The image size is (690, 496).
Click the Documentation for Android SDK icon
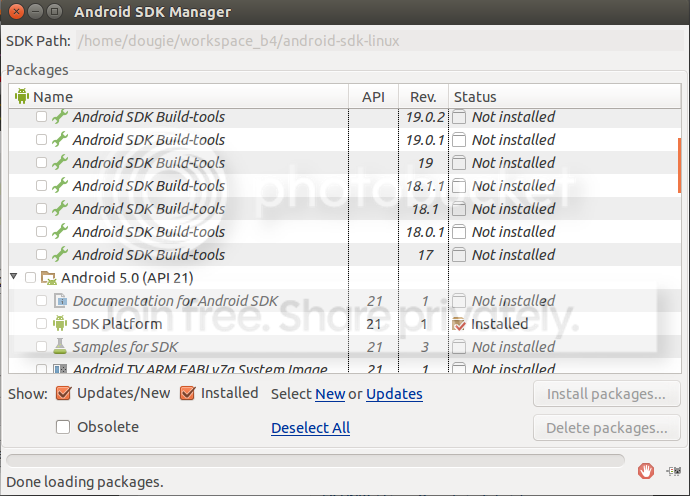[60, 301]
